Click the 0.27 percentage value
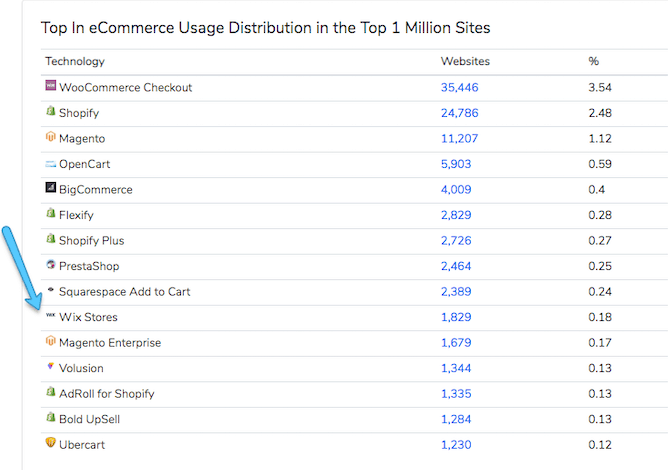This screenshot has width=668, height=470. pos(600,241)
